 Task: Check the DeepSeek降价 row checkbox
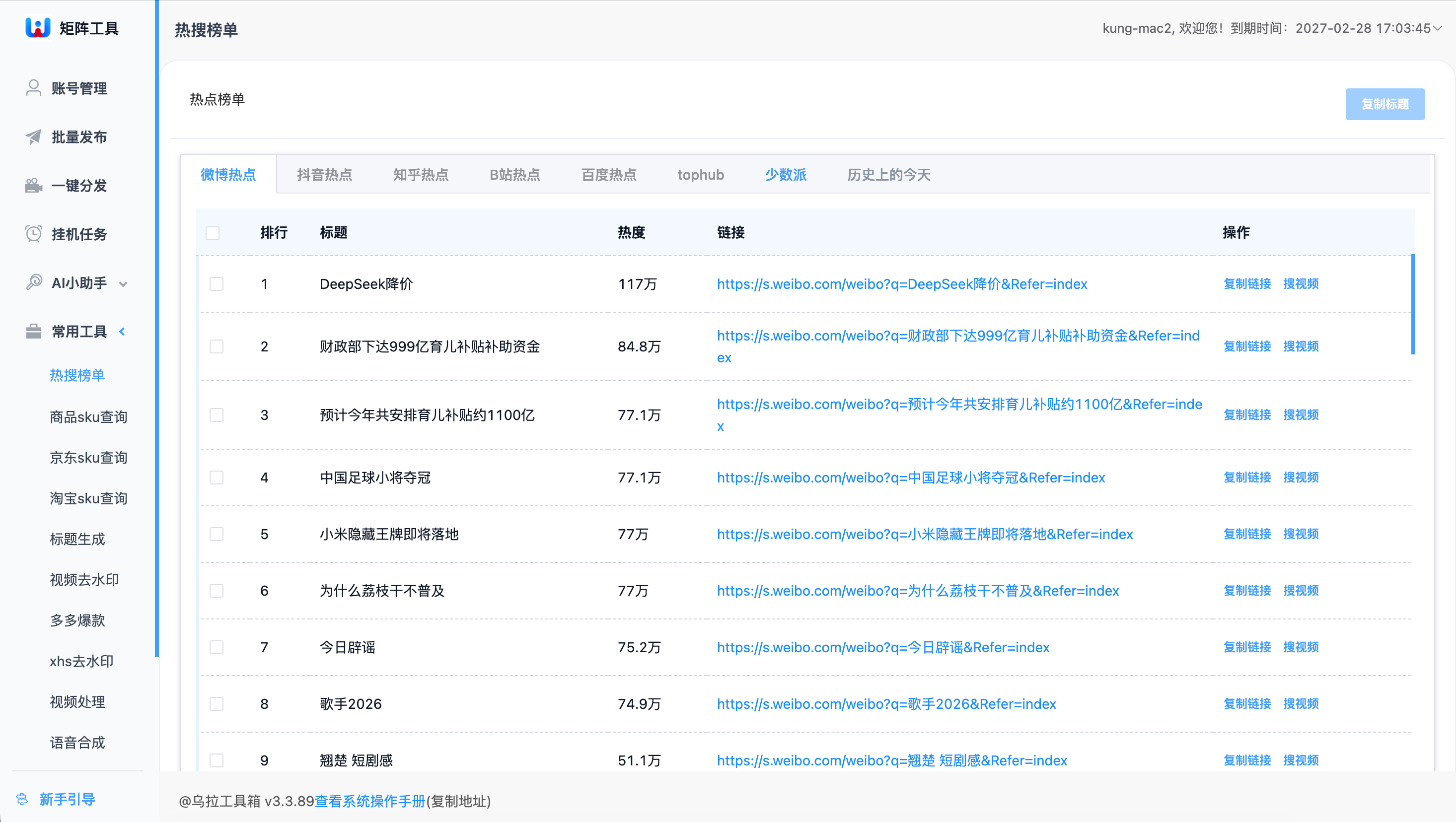click(217, 283)
